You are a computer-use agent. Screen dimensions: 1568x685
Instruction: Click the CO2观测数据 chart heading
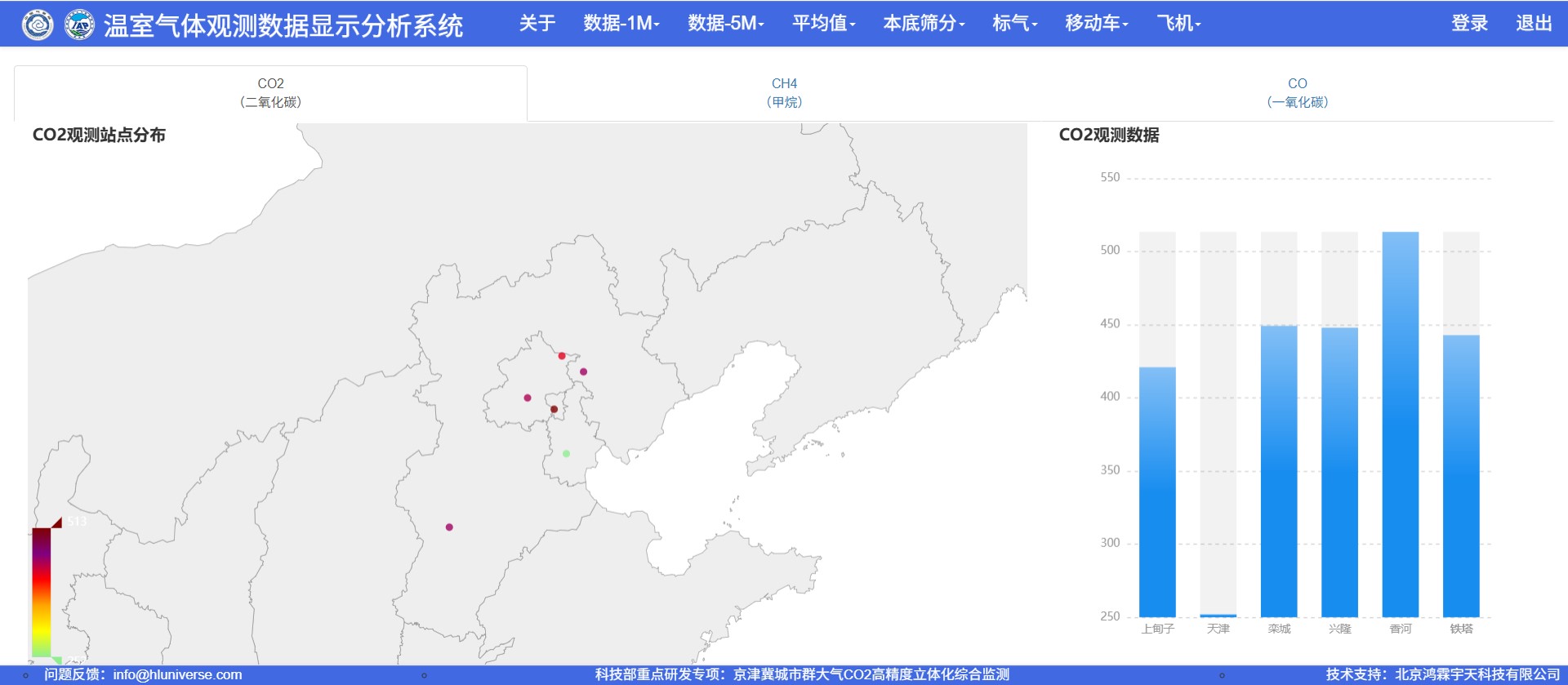coord(1109,135)
